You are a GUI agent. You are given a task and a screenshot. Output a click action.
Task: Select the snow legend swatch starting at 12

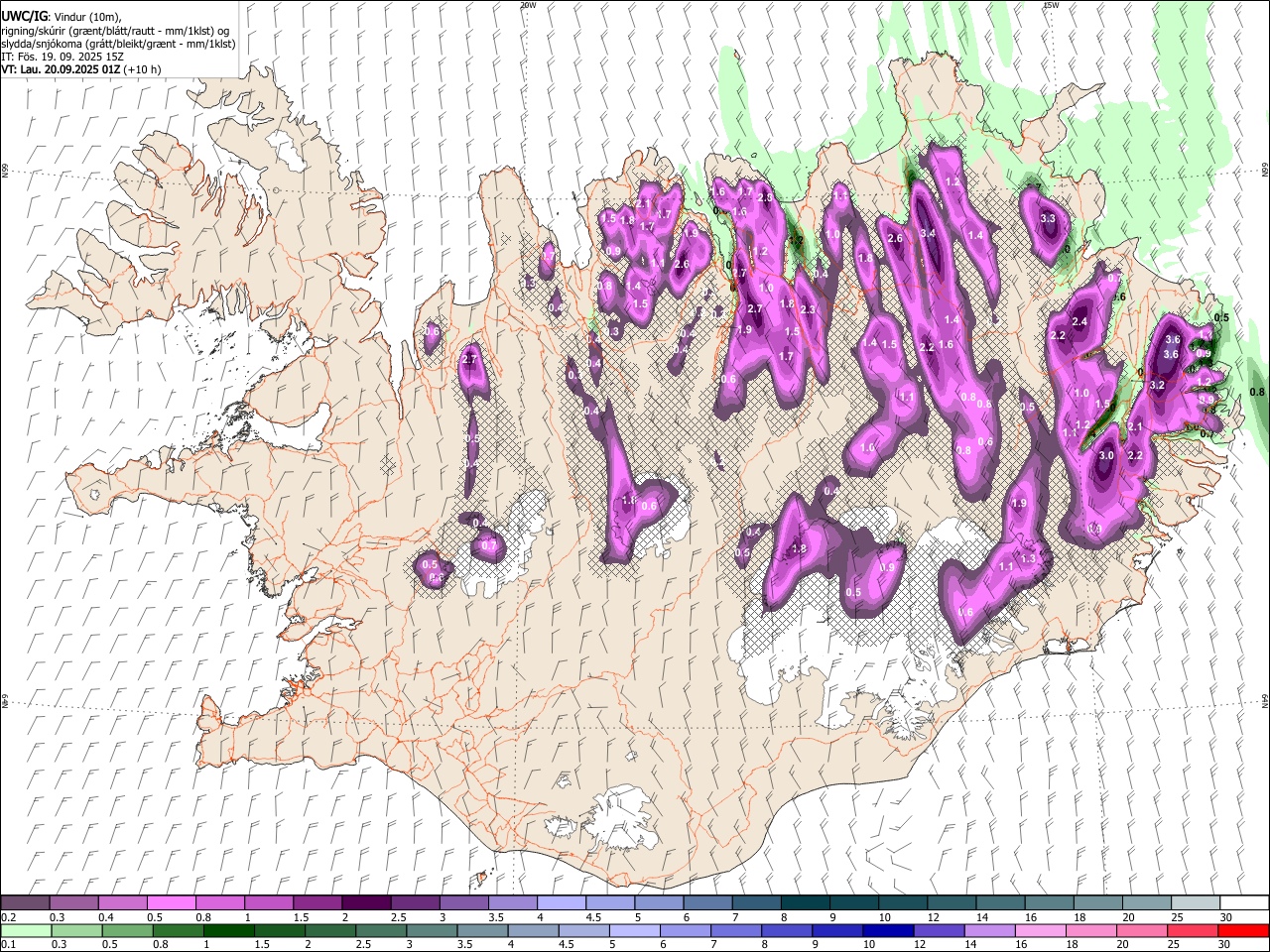tap(950, 903)
